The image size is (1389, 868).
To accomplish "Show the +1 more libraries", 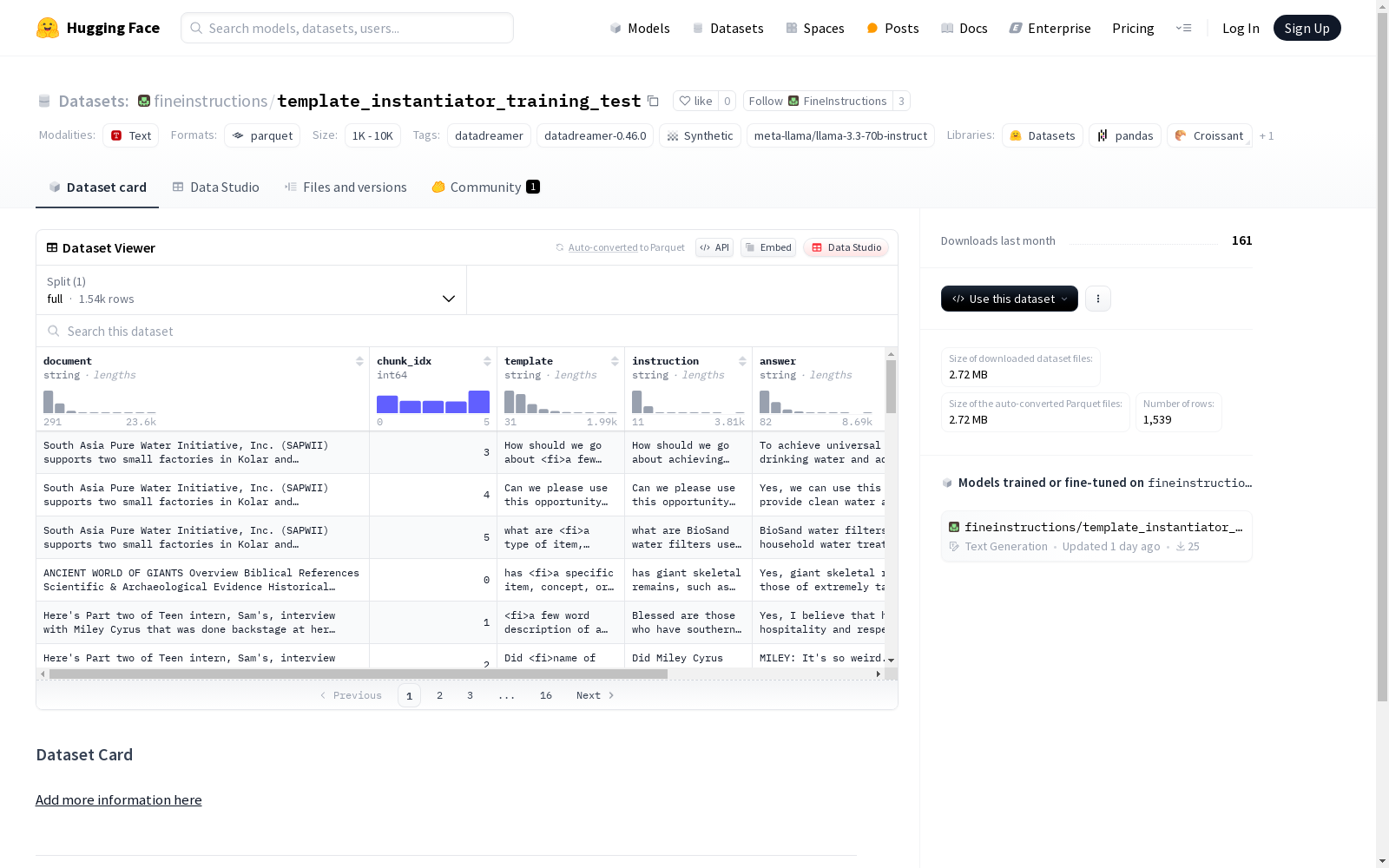I will 1267,135.
